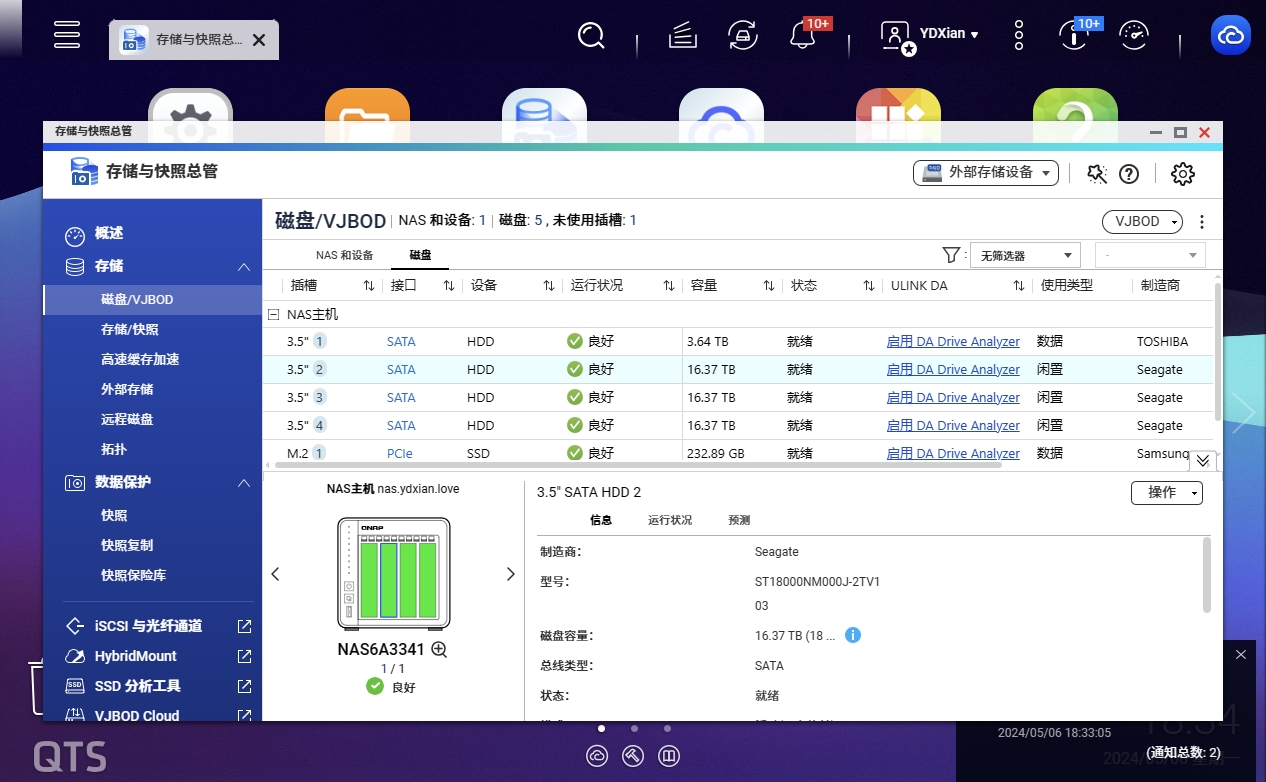
Task: Open the 操作 actions dropdown
Action: click(1167, 493)
